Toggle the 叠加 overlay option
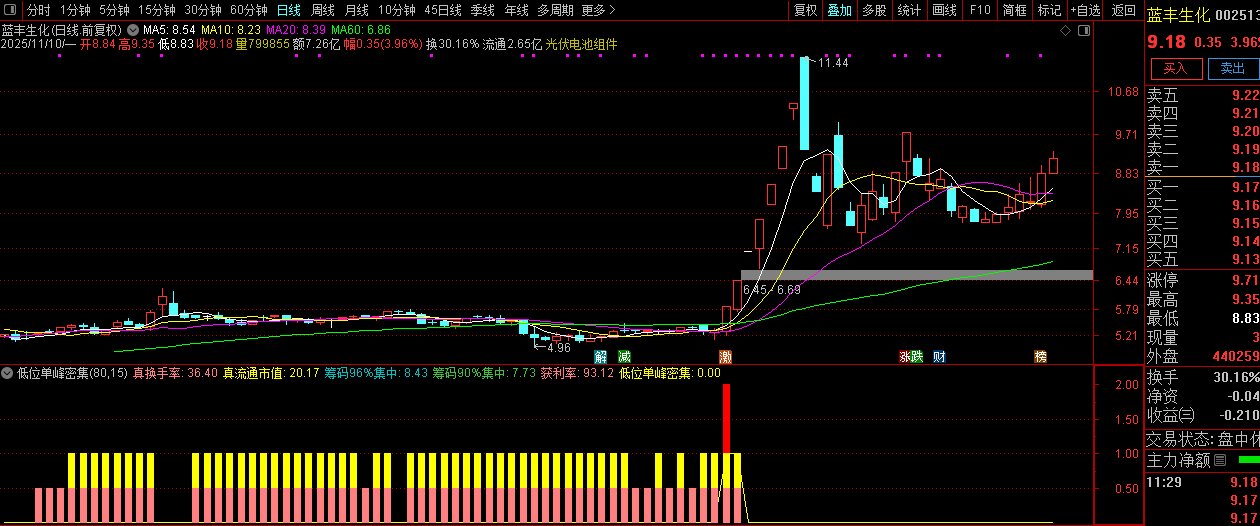Viewport: 1260px width, 526px height. point(839,10)
